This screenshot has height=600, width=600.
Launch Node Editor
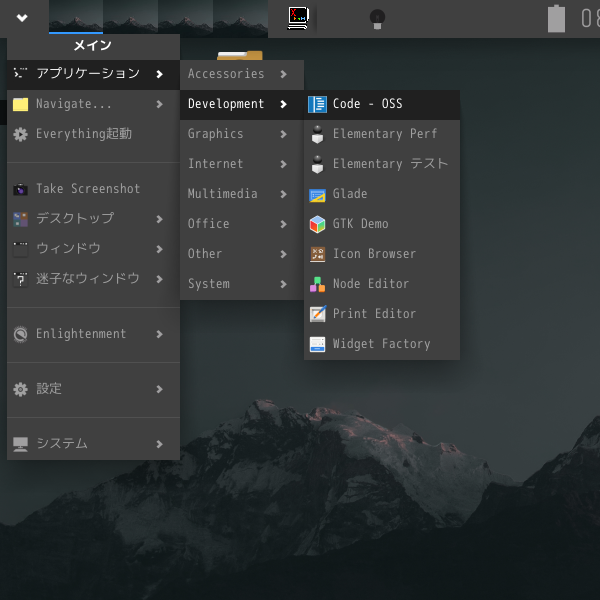[x=382, y=284]
